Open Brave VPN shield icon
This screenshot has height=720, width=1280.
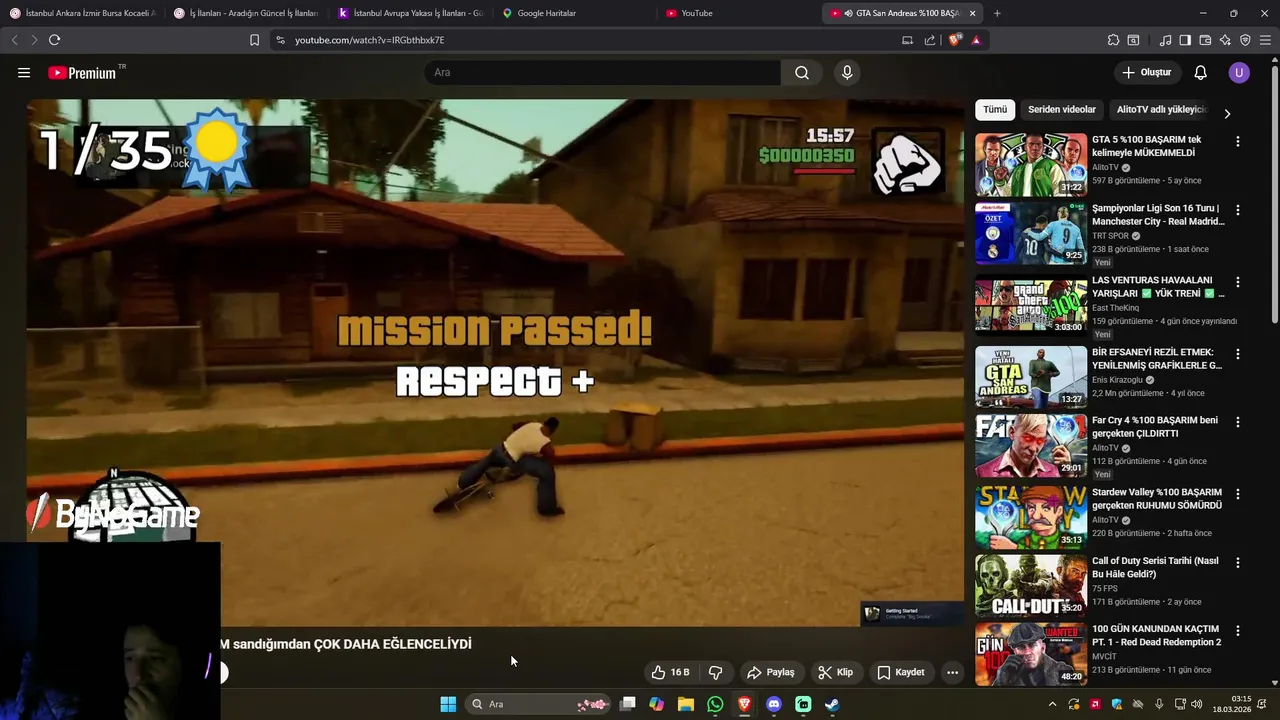tap(1245, 40)
